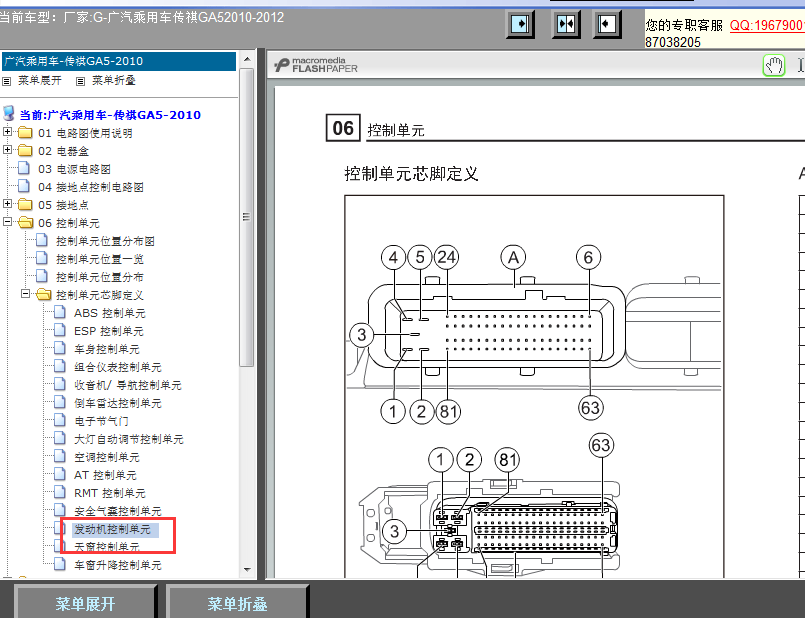This screenshot has width=805, height=618.
Task: Click the split-center panel layout icon
Action: click(x=566, y=24)
